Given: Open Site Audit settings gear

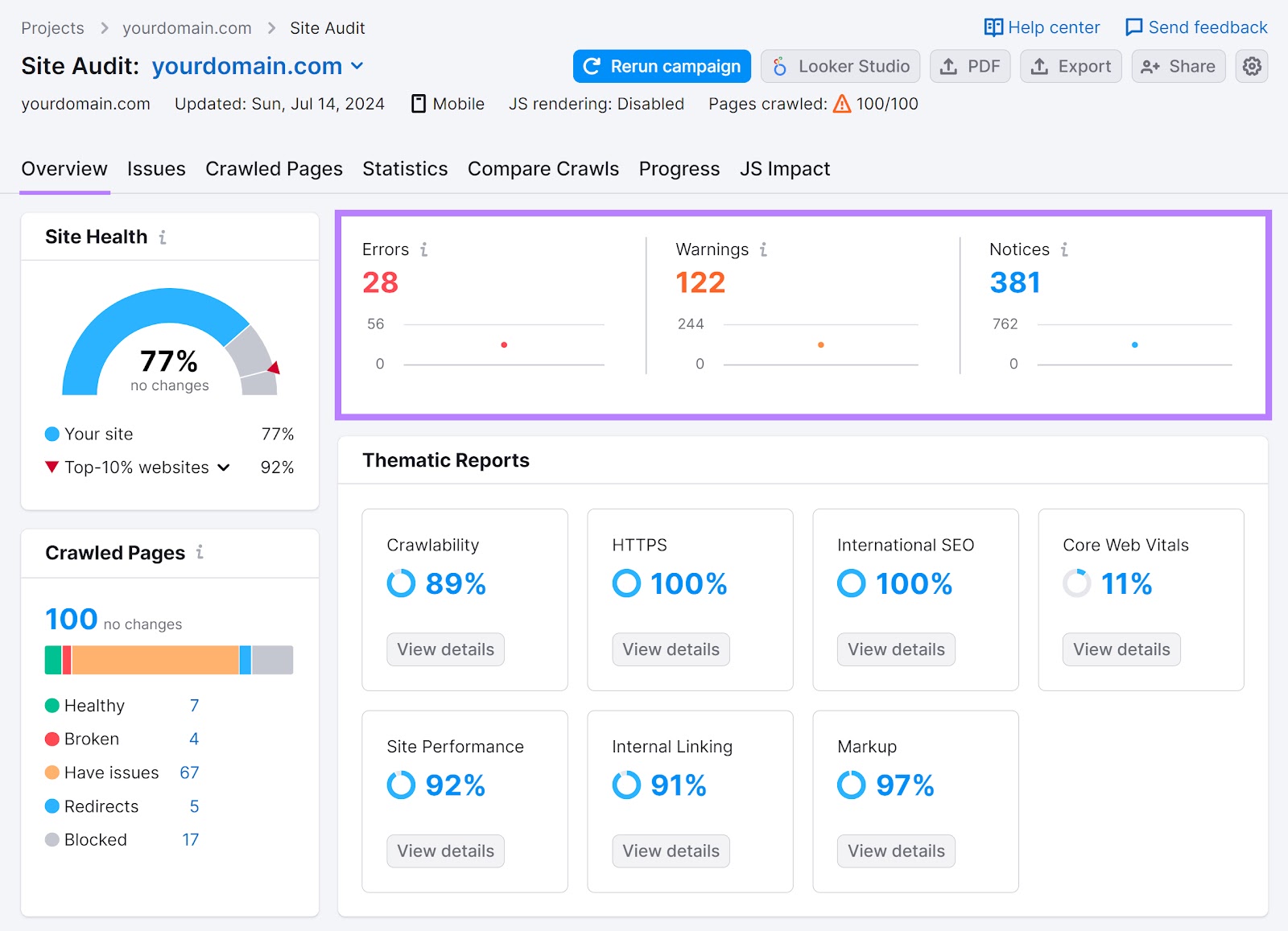Looking at the screenshot, I should click(1251, 66).
